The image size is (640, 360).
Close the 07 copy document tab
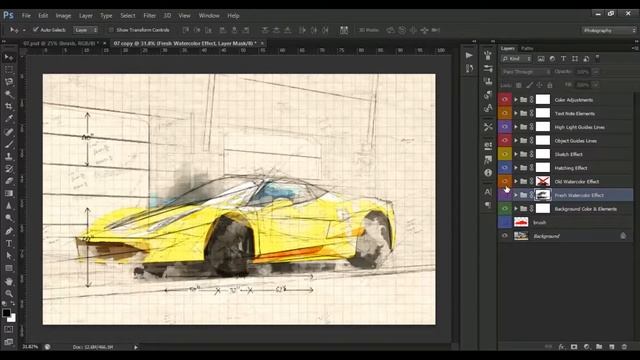tap(262, 43)
